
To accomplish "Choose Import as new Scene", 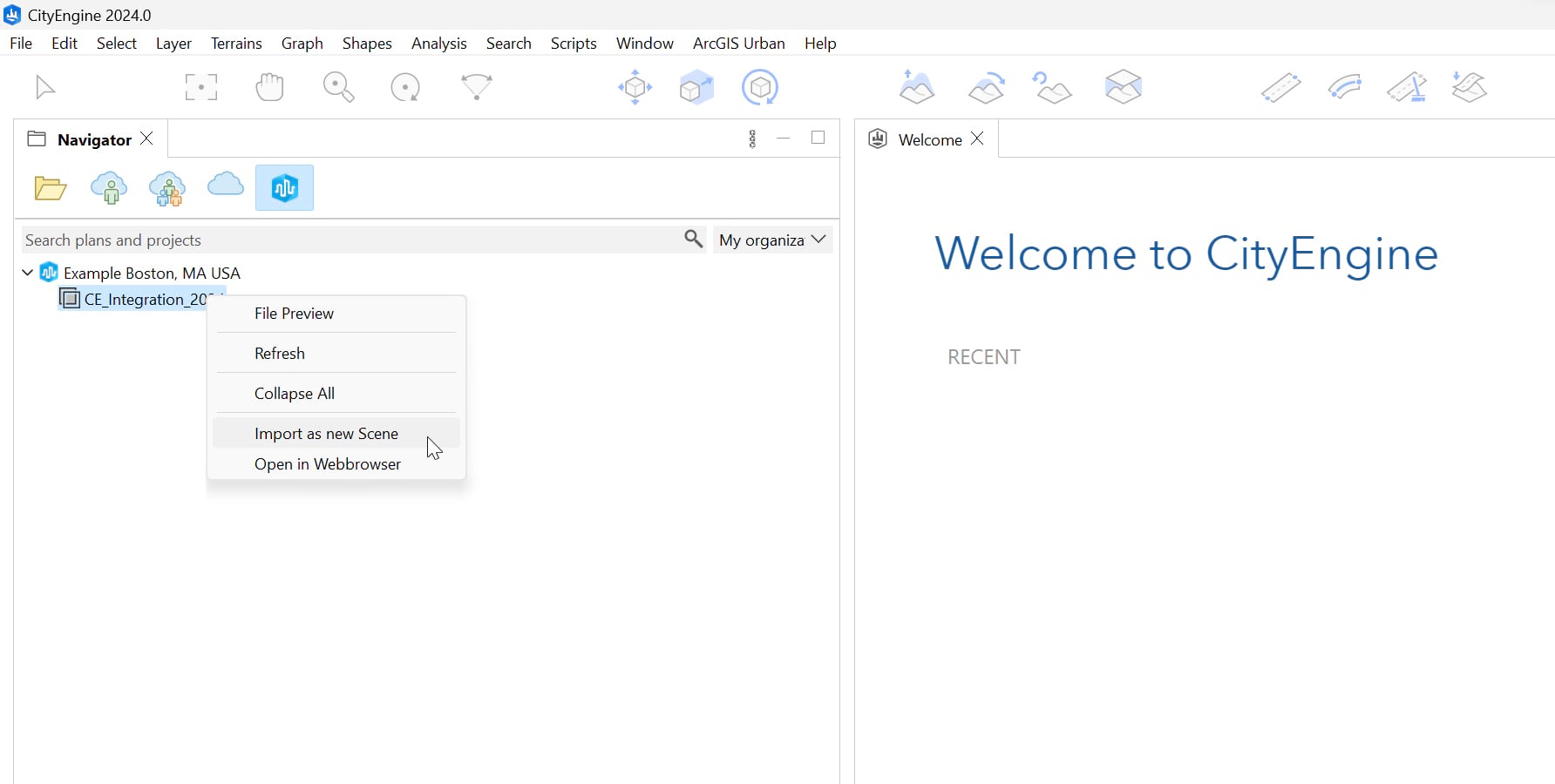I will tap(336, 433).
